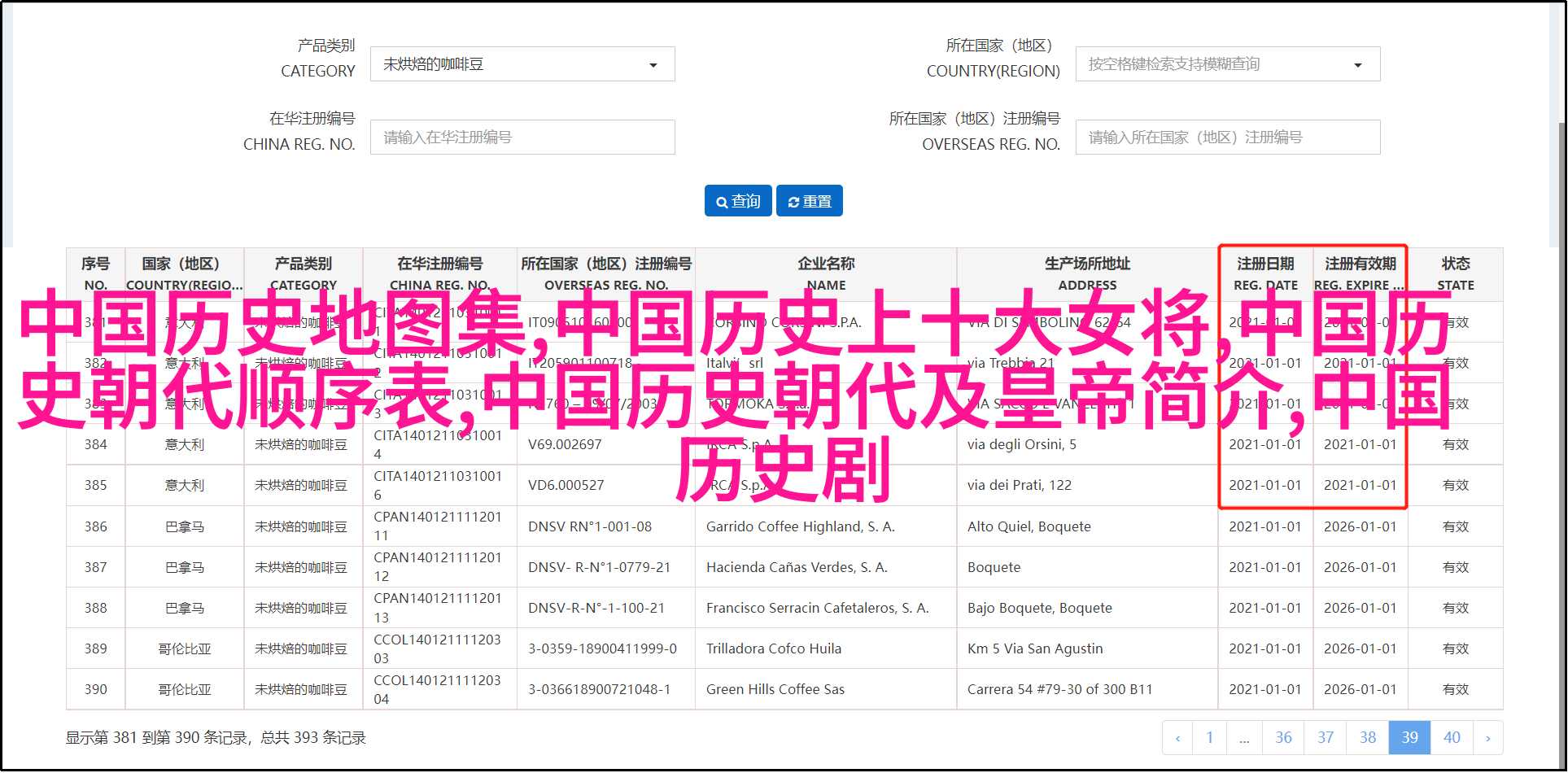
Task: Go to page 38
Action: pyautogui.click(x=1368, y=738)
